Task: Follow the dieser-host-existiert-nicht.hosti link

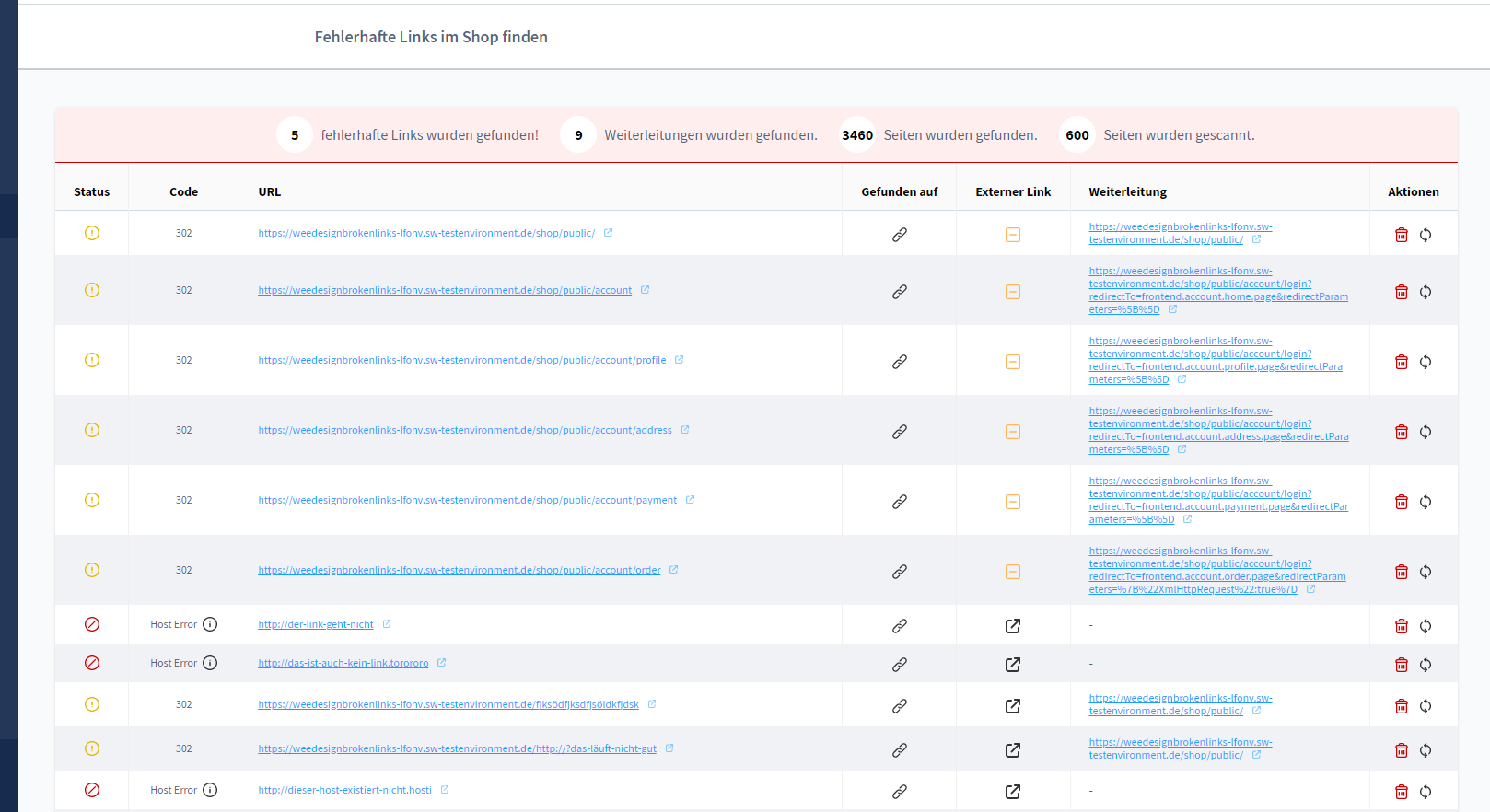Action: point(344,790)
